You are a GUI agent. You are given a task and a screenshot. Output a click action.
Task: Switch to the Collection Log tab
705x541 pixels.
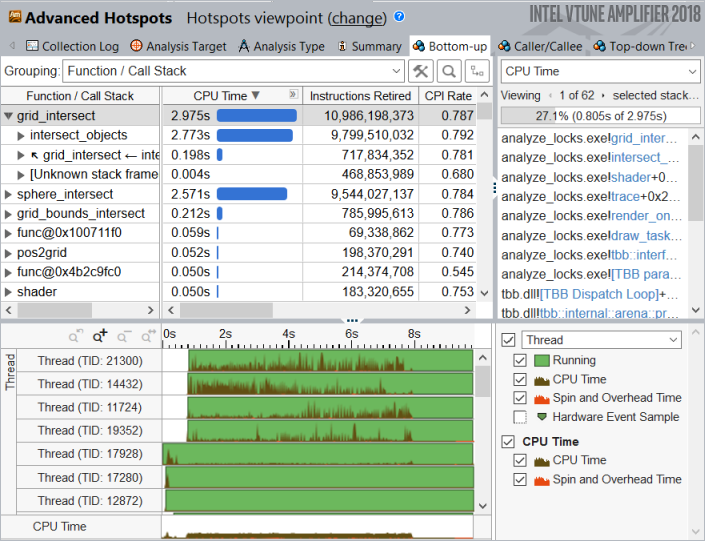pos(72,46)
